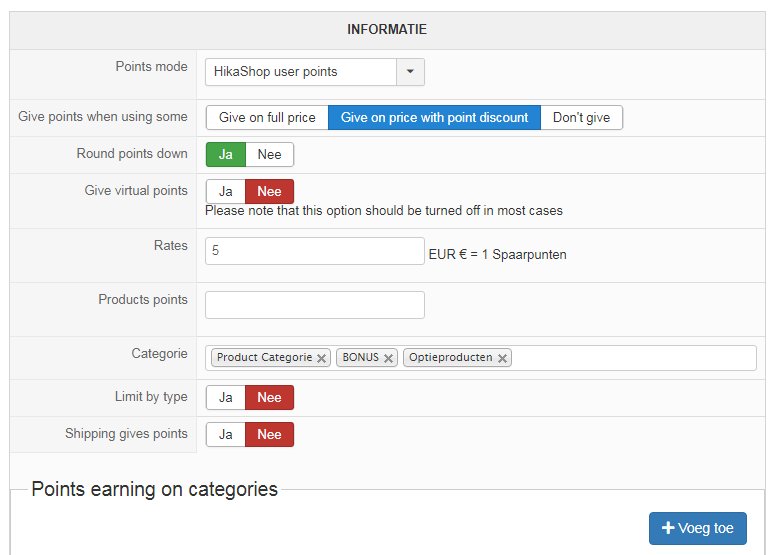Set Round points down to Nee
The image size is (776, 555).
tap(270, 155)
